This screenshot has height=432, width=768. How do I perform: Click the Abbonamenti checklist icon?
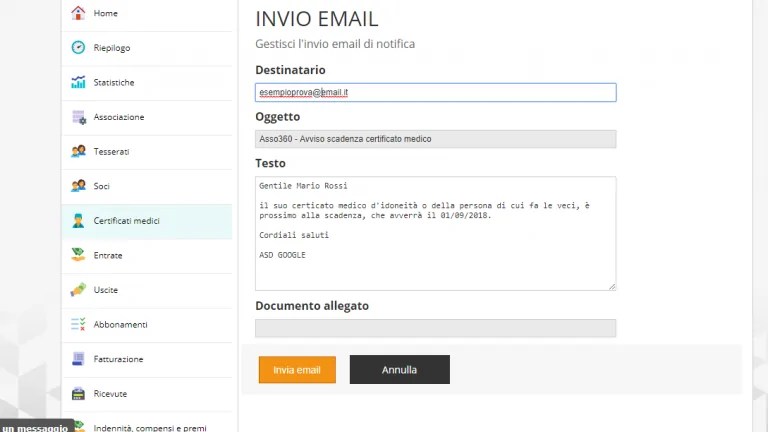pyautogui.click(x=78, y=324)
